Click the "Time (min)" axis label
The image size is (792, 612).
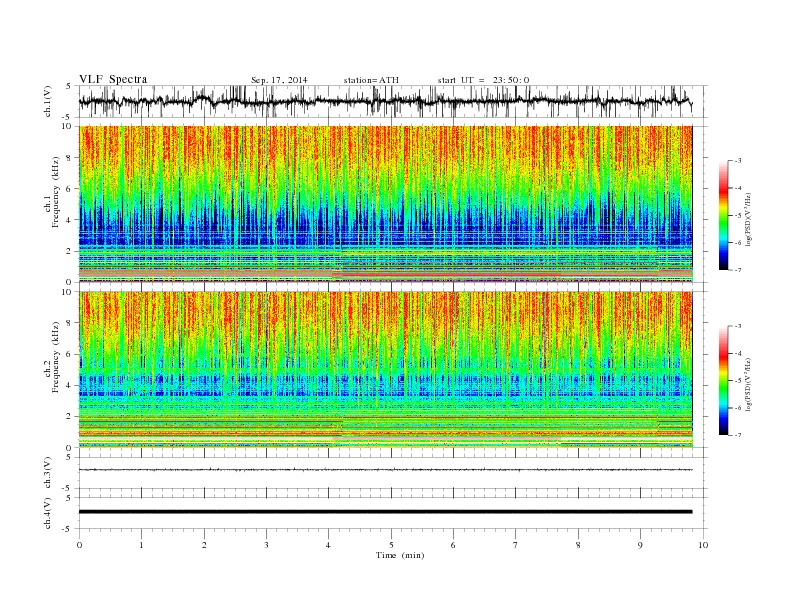400,555
